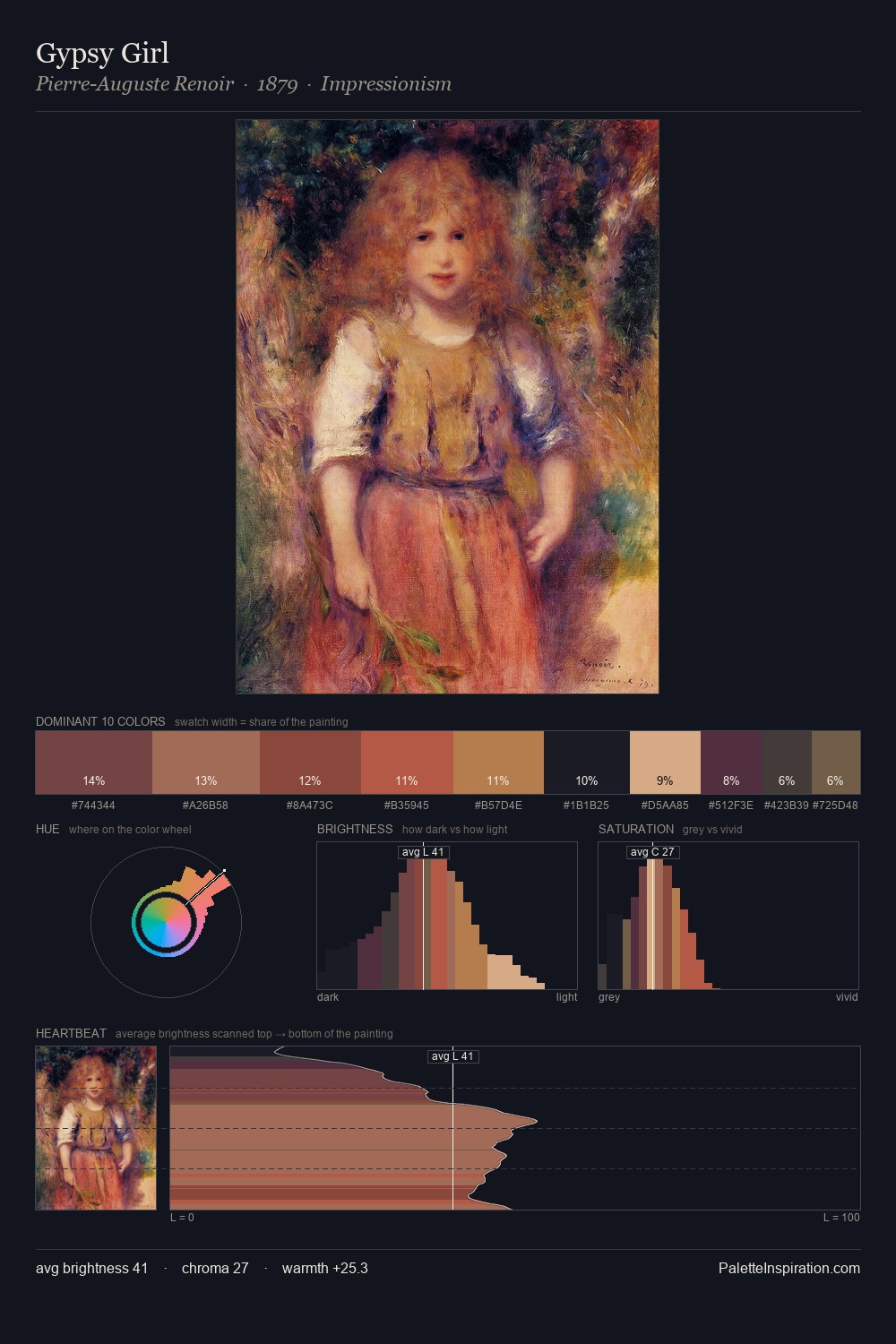Click the BRIGHTNESS section heading
Screen dimensions: 896x1344
[355, 830]
